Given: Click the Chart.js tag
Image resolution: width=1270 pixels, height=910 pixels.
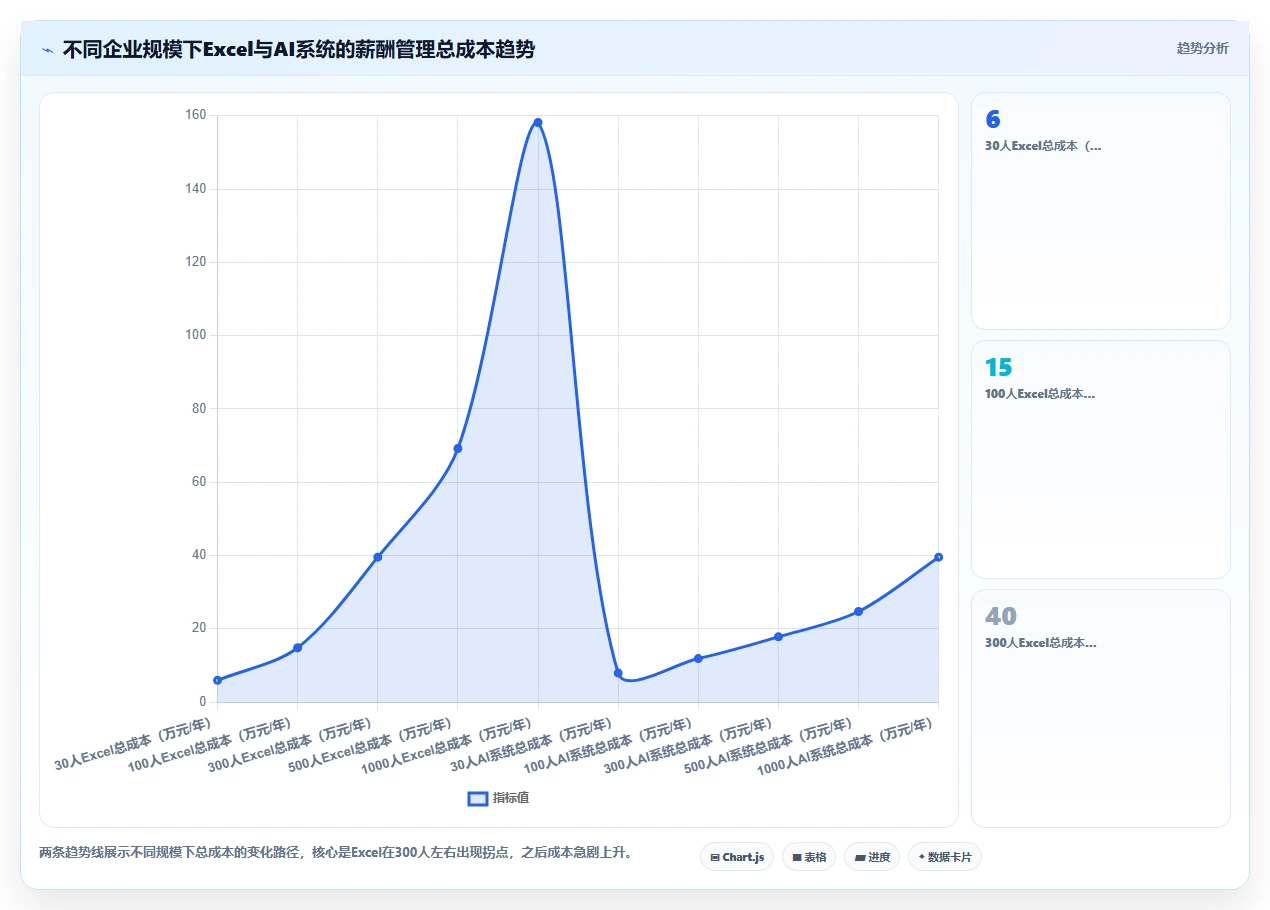Looking at the screenshot, I should pos(737,857).
